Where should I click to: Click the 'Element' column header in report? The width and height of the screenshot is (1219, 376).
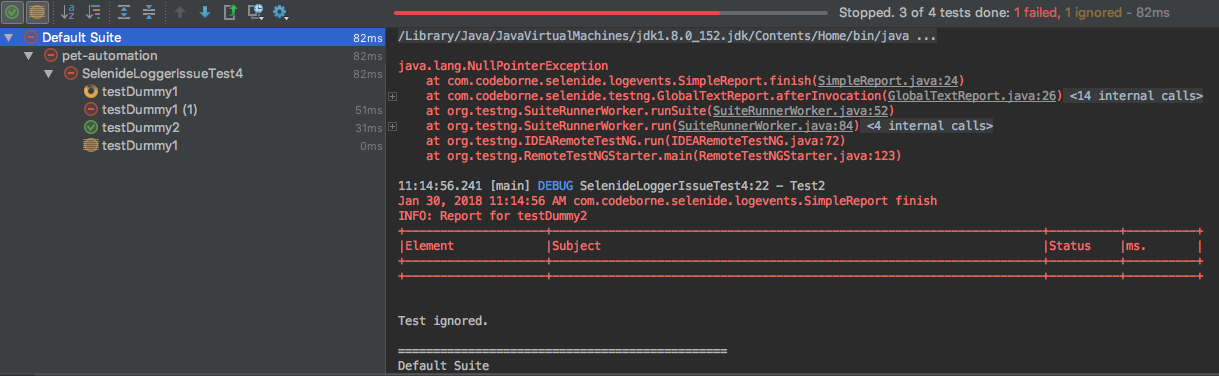tap(429, 246)
